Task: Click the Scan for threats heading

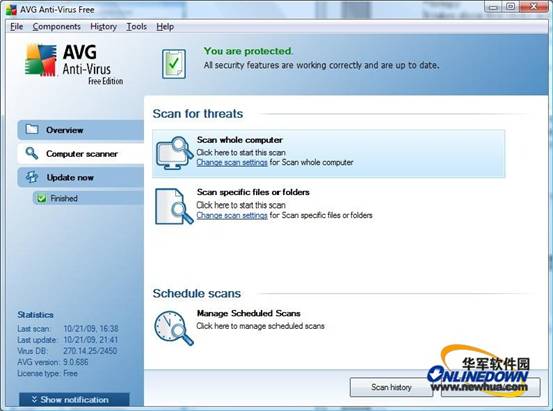Action: (x=198, y=114)
